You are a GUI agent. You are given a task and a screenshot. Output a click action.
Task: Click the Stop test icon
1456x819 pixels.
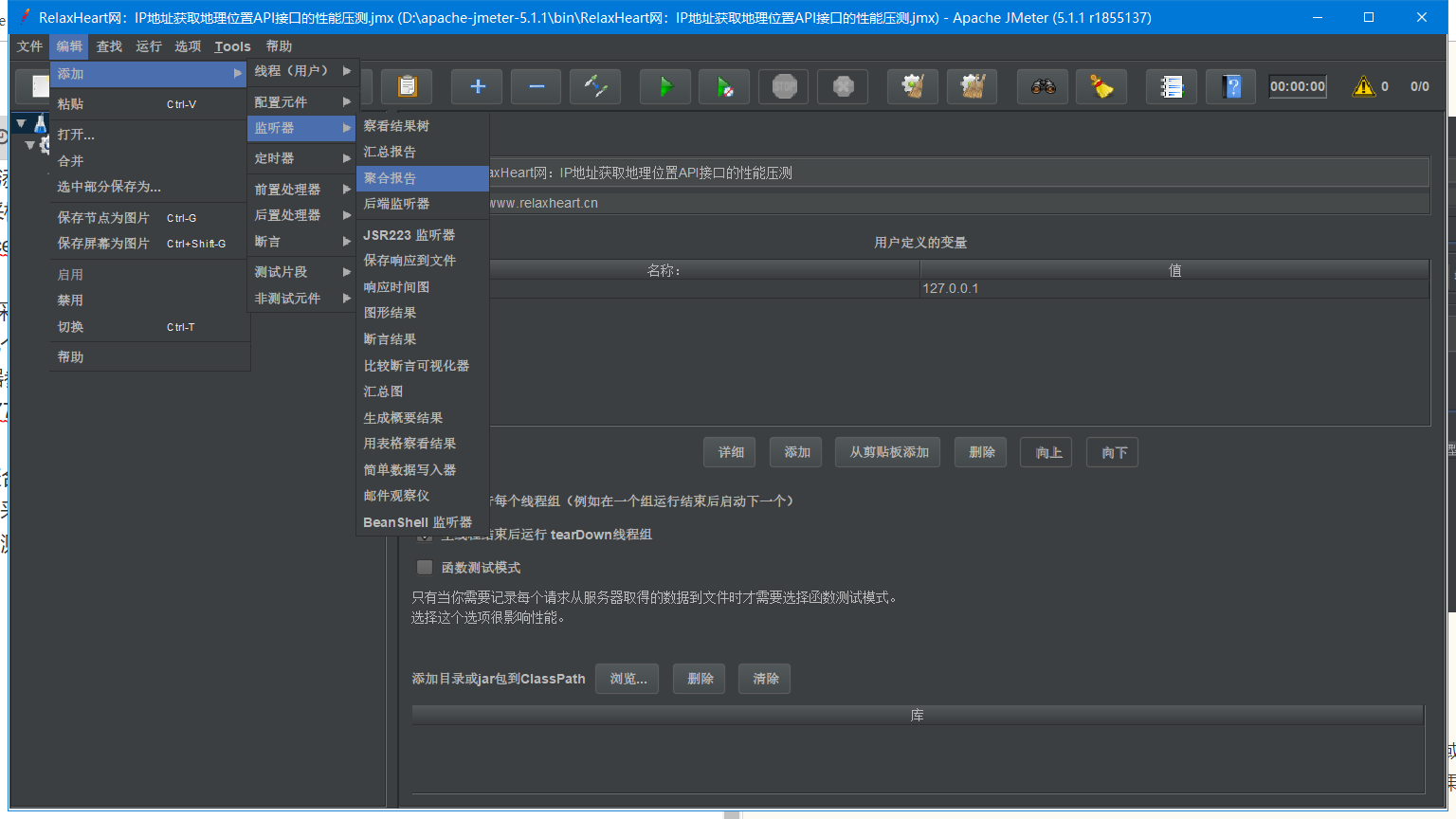[784, 86]
